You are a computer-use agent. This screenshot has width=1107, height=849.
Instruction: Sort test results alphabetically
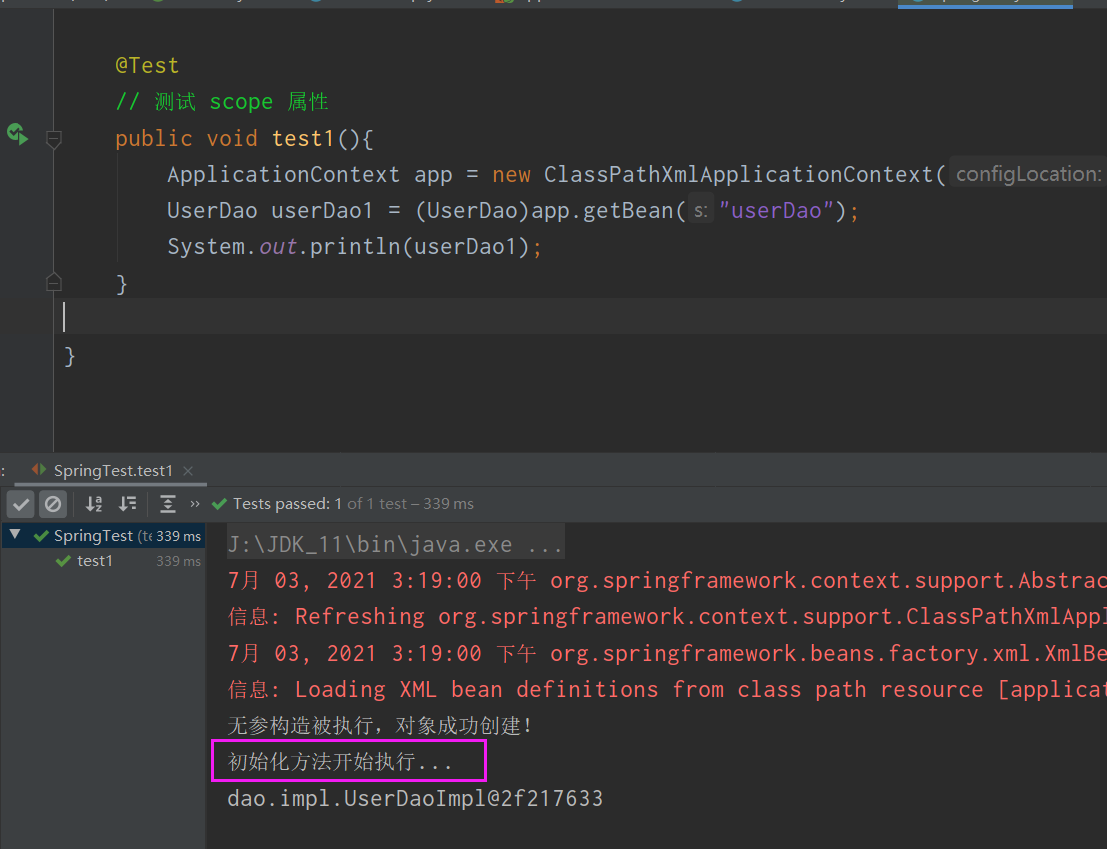tap(94, 504)
